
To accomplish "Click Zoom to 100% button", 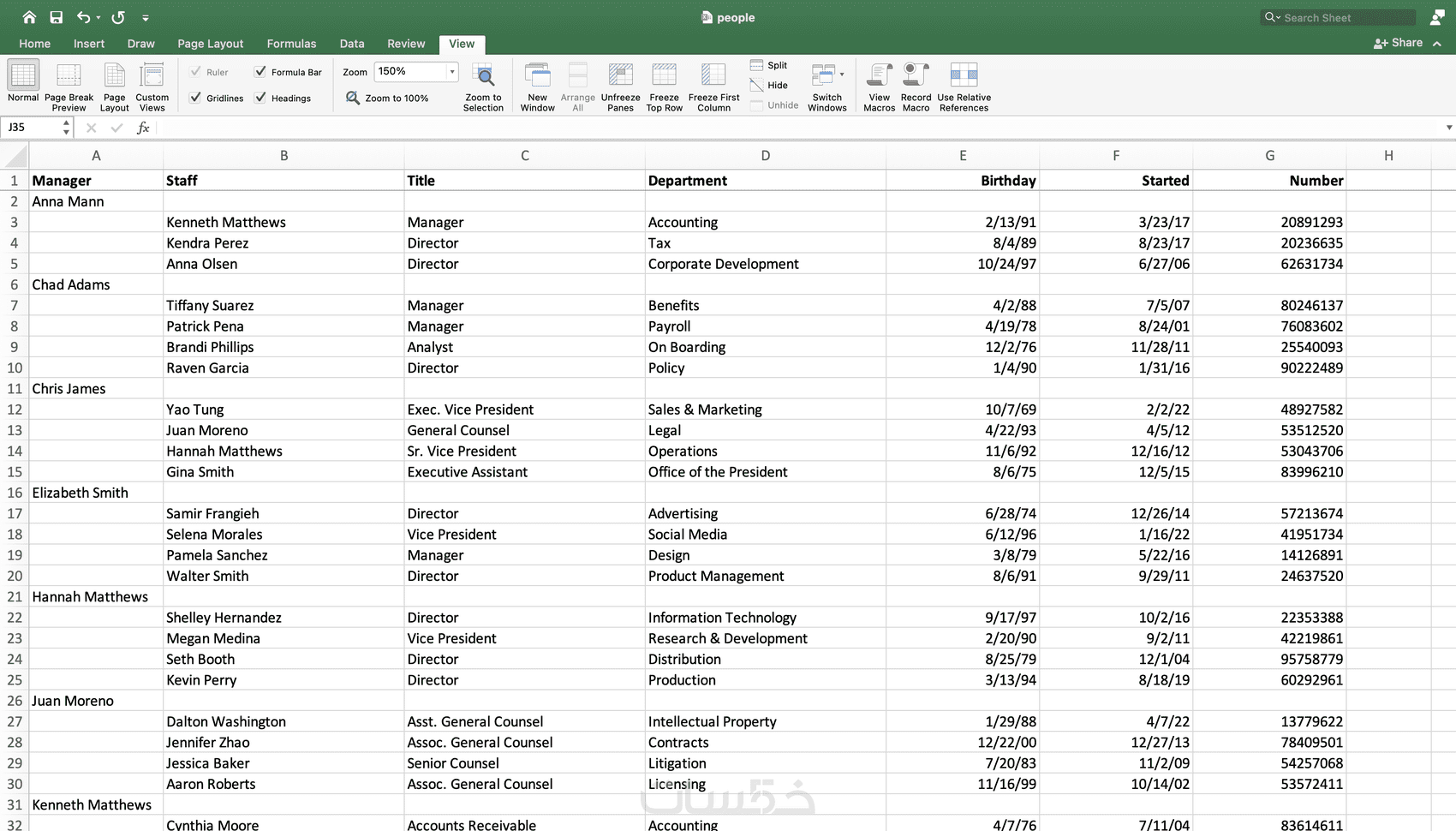I will pos(387,98).
